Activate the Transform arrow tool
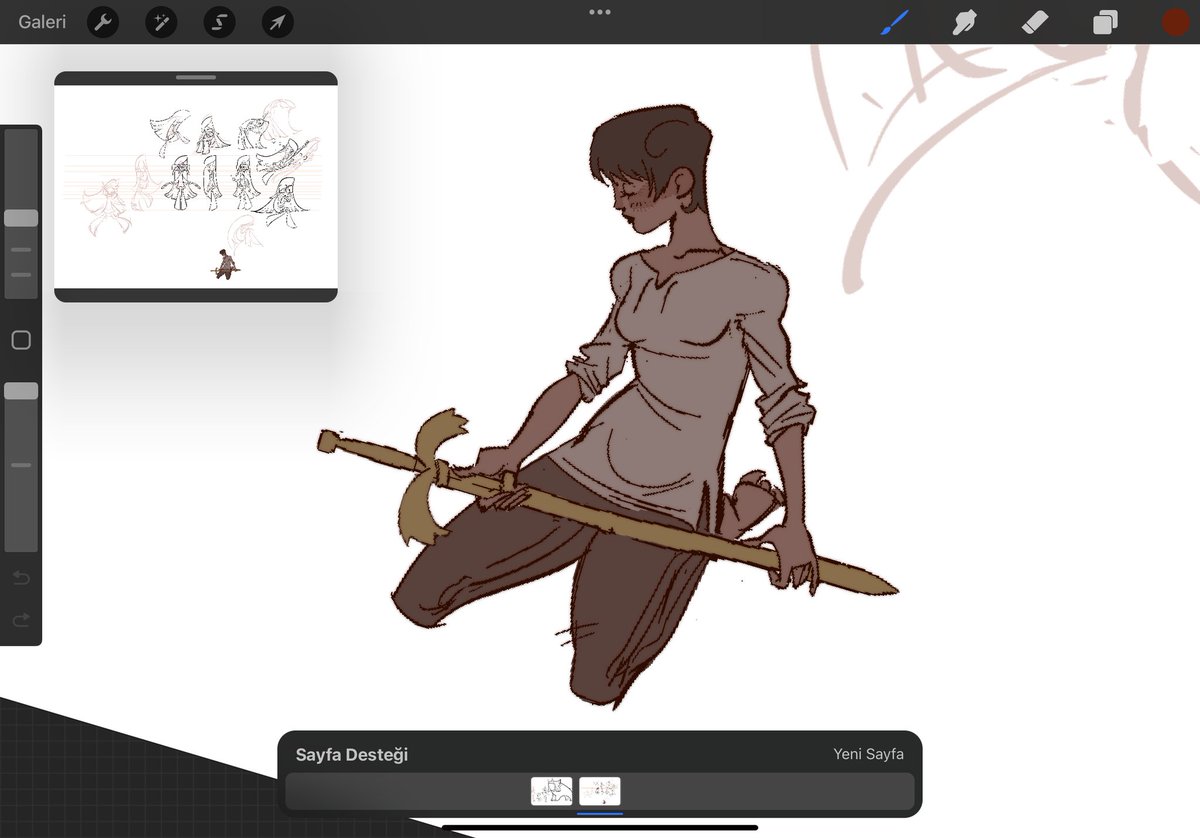This screenshot has height=838, width=1200. (277, 21)
